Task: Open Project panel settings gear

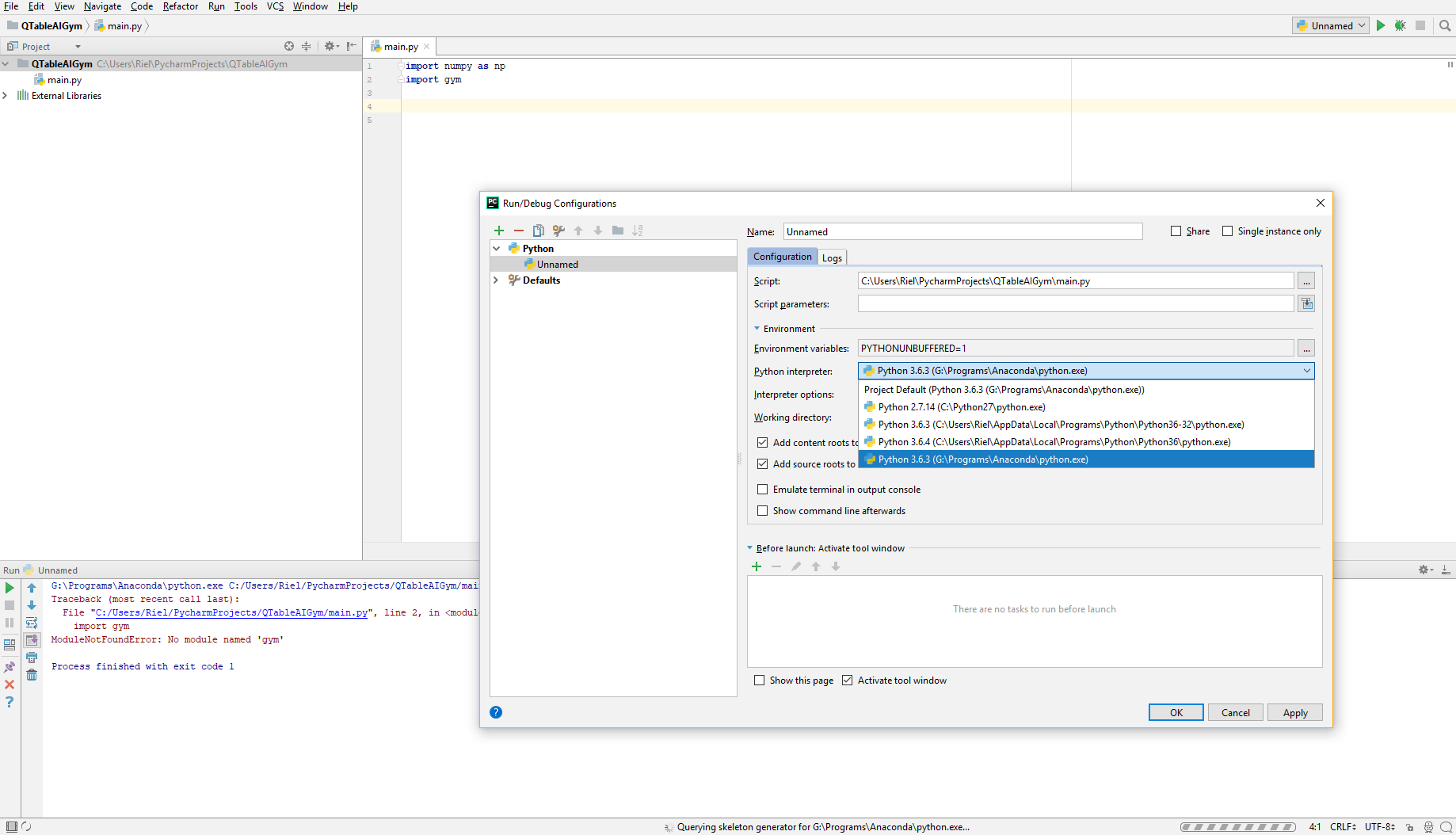Action: pyautogui.click(x=331, y=46)
